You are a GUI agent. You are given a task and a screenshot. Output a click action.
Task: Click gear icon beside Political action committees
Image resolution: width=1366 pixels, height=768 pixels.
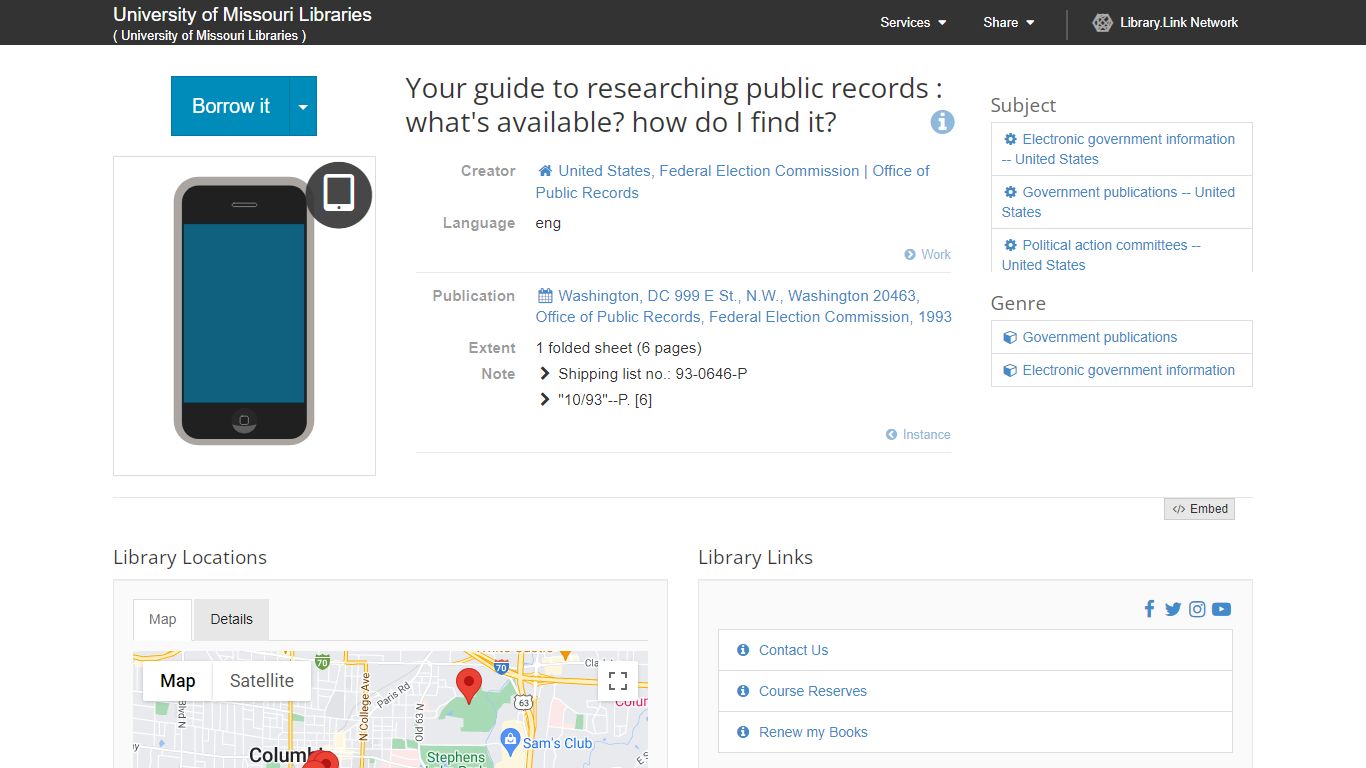1010,245
